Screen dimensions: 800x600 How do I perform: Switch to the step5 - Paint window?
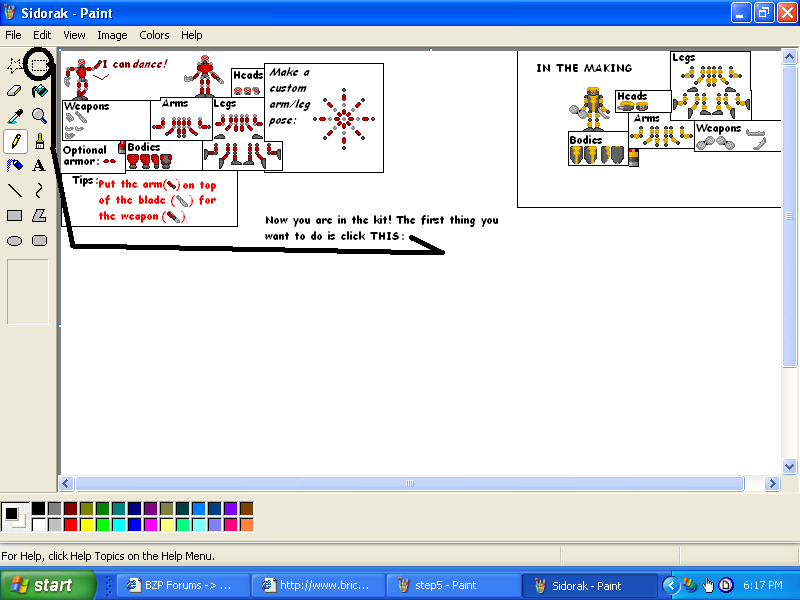click(x=454, y=585)
